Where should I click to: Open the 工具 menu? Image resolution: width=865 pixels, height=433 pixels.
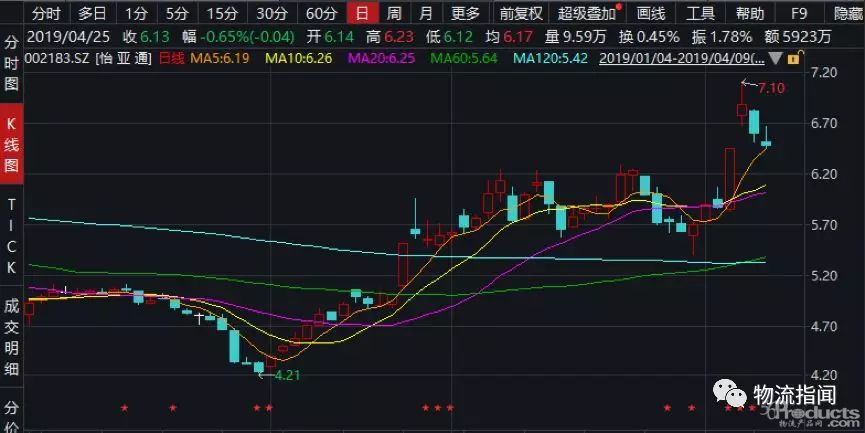[x=701, y=13]
